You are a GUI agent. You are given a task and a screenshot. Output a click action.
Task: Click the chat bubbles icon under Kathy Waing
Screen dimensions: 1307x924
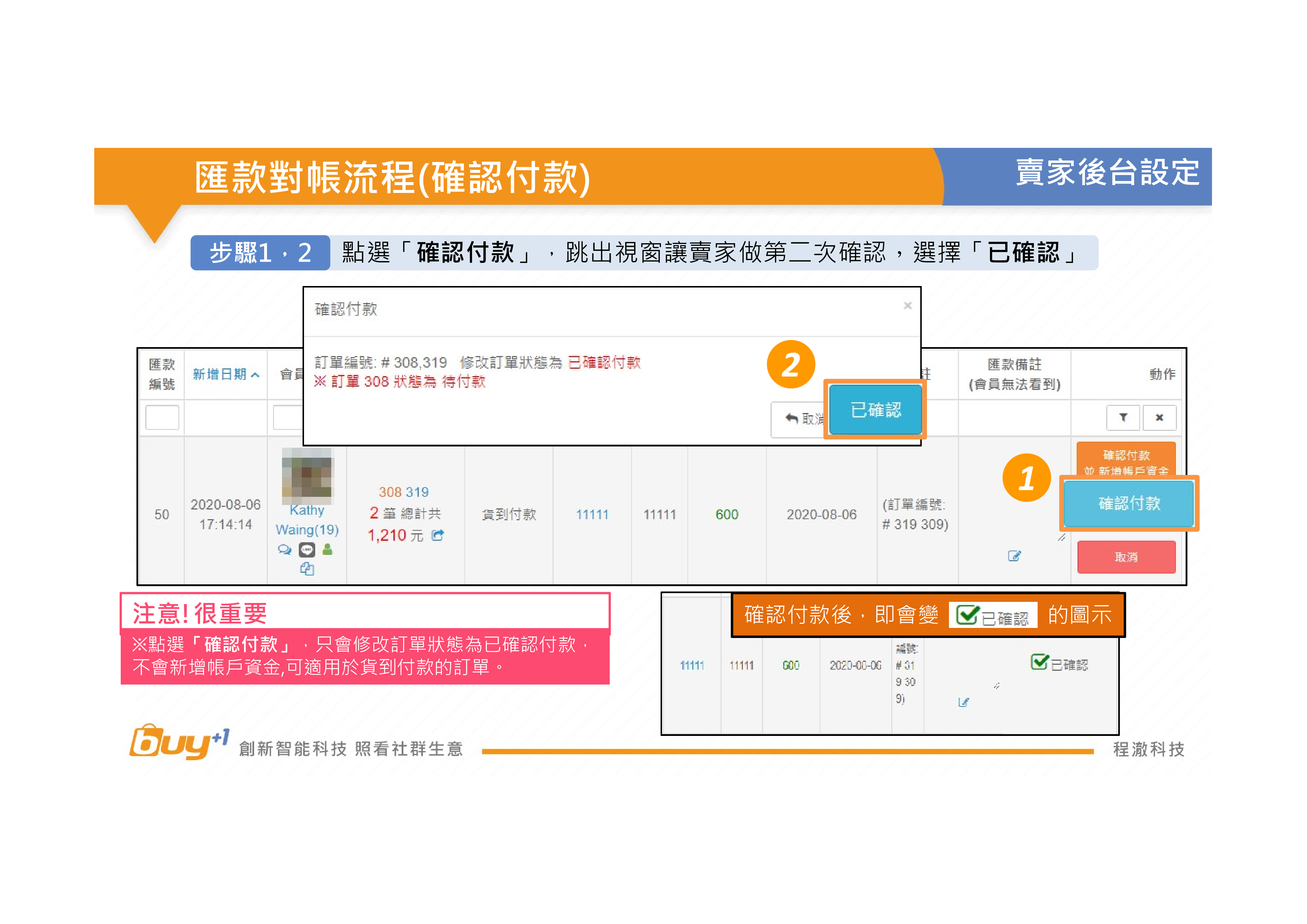coord(284,550)
